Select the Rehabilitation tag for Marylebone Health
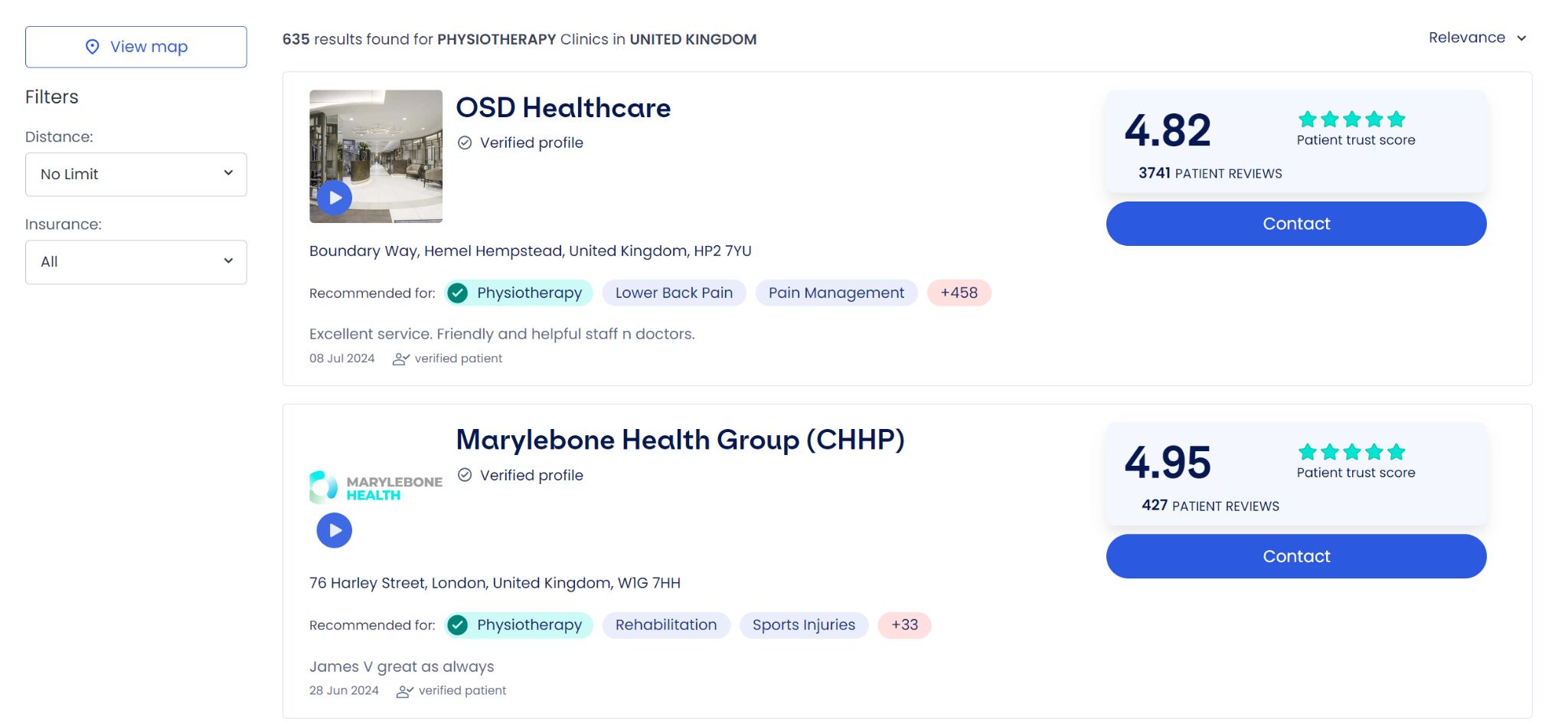 (x=666, y=625)
